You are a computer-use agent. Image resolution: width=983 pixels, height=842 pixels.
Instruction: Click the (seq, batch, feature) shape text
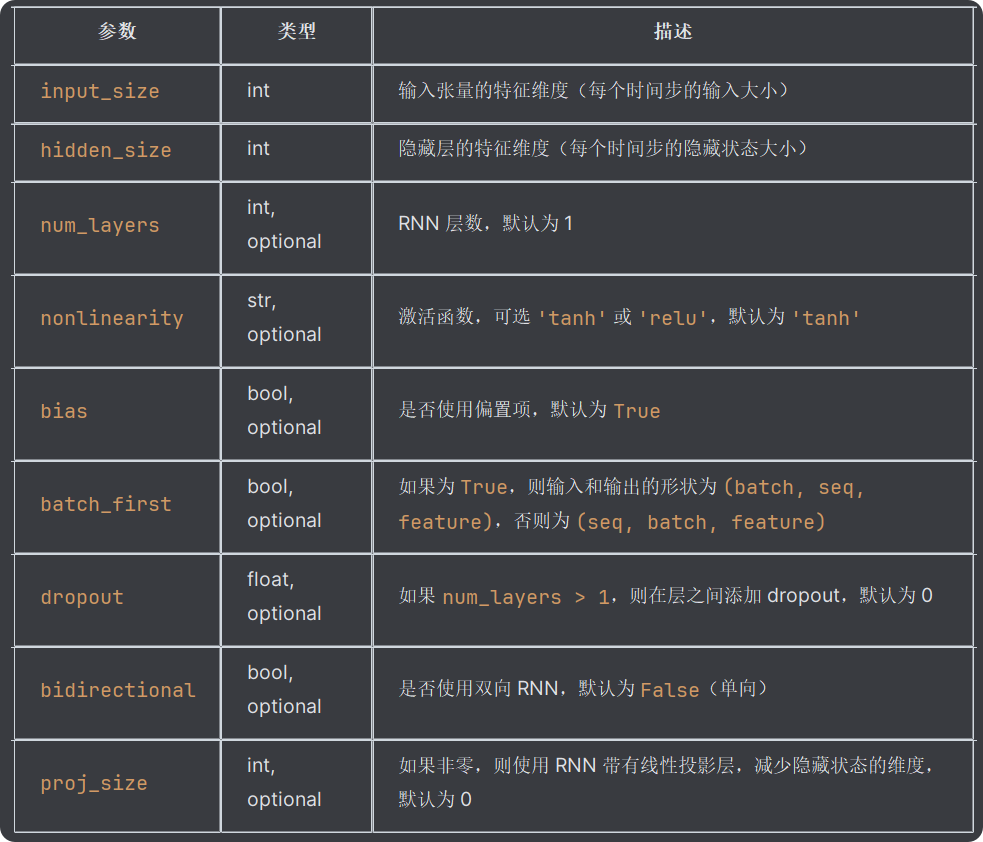coord(700,522)
